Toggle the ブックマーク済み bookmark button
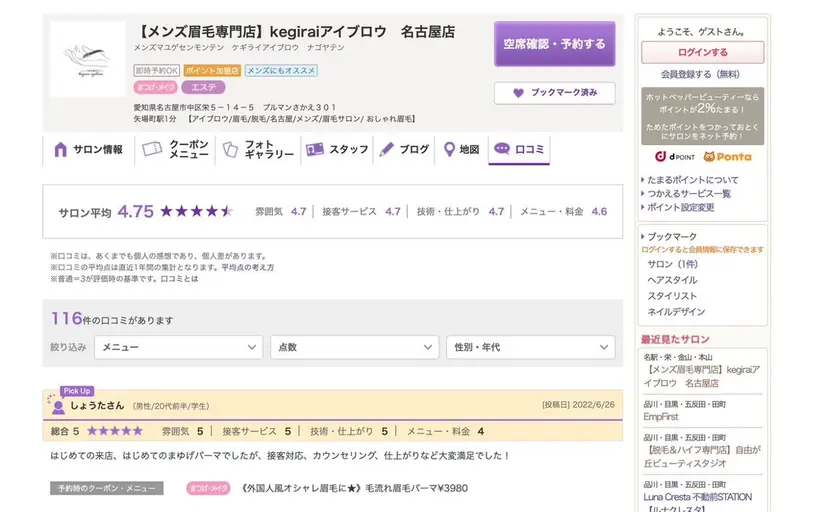The height and width of the screenshot is (512, 828). pyautogui.click(x=554, y=93)
